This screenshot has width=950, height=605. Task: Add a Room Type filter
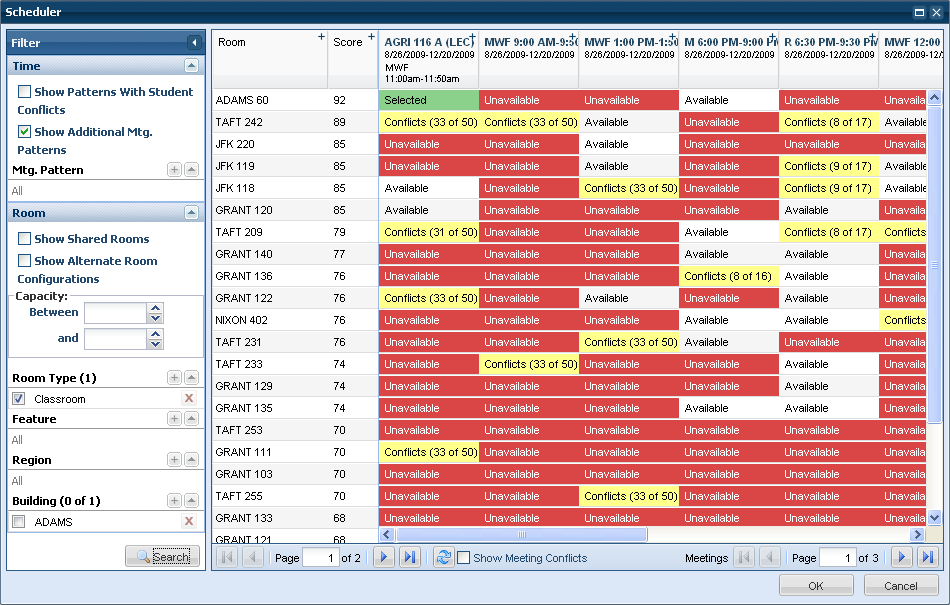174,378
